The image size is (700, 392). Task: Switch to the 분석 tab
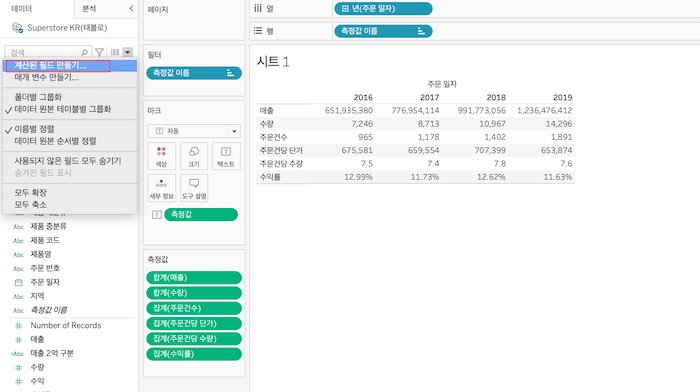coord(89,8)
